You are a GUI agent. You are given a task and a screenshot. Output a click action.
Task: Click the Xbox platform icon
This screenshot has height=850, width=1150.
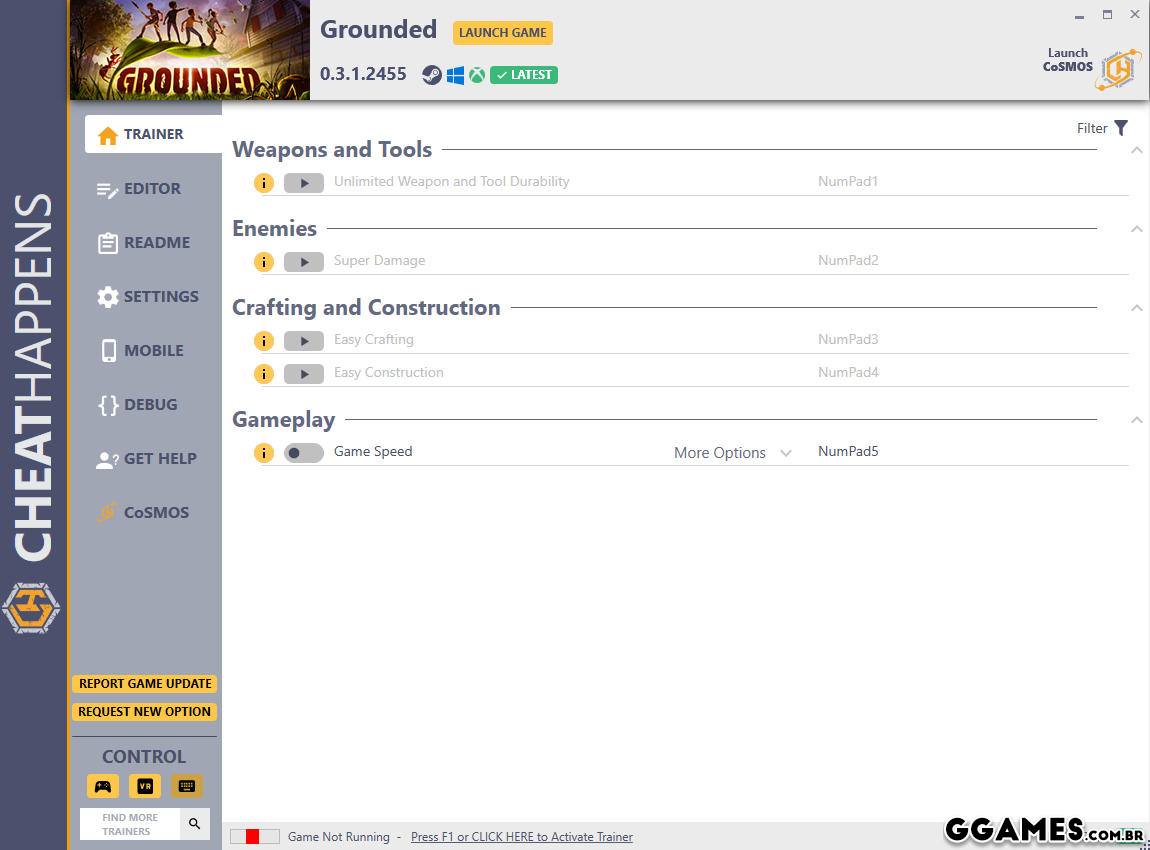coord(477,75)
